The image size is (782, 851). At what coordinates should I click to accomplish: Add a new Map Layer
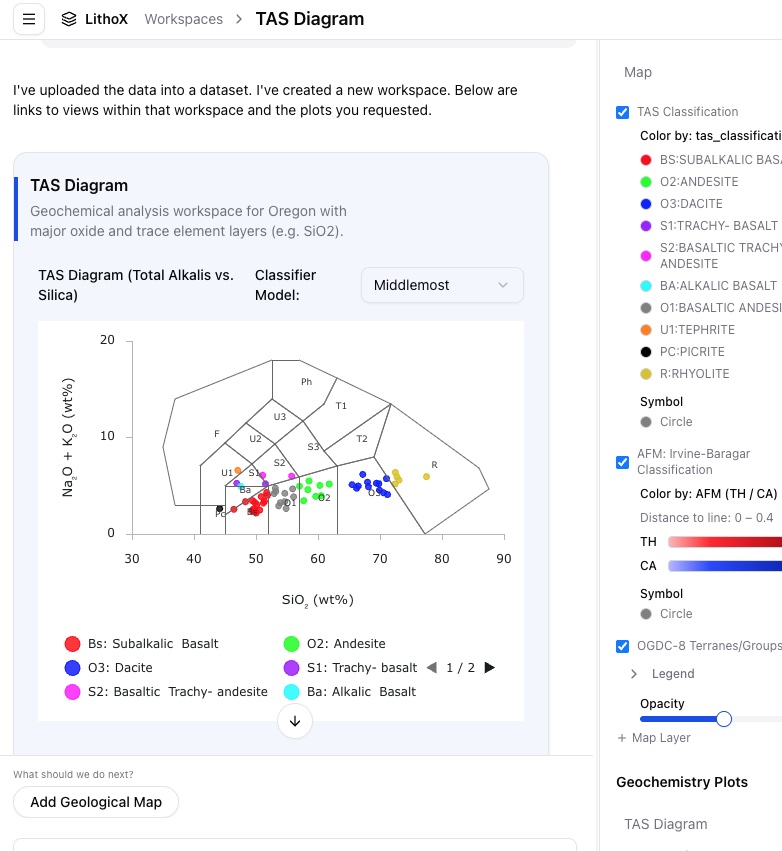(654, 738)
